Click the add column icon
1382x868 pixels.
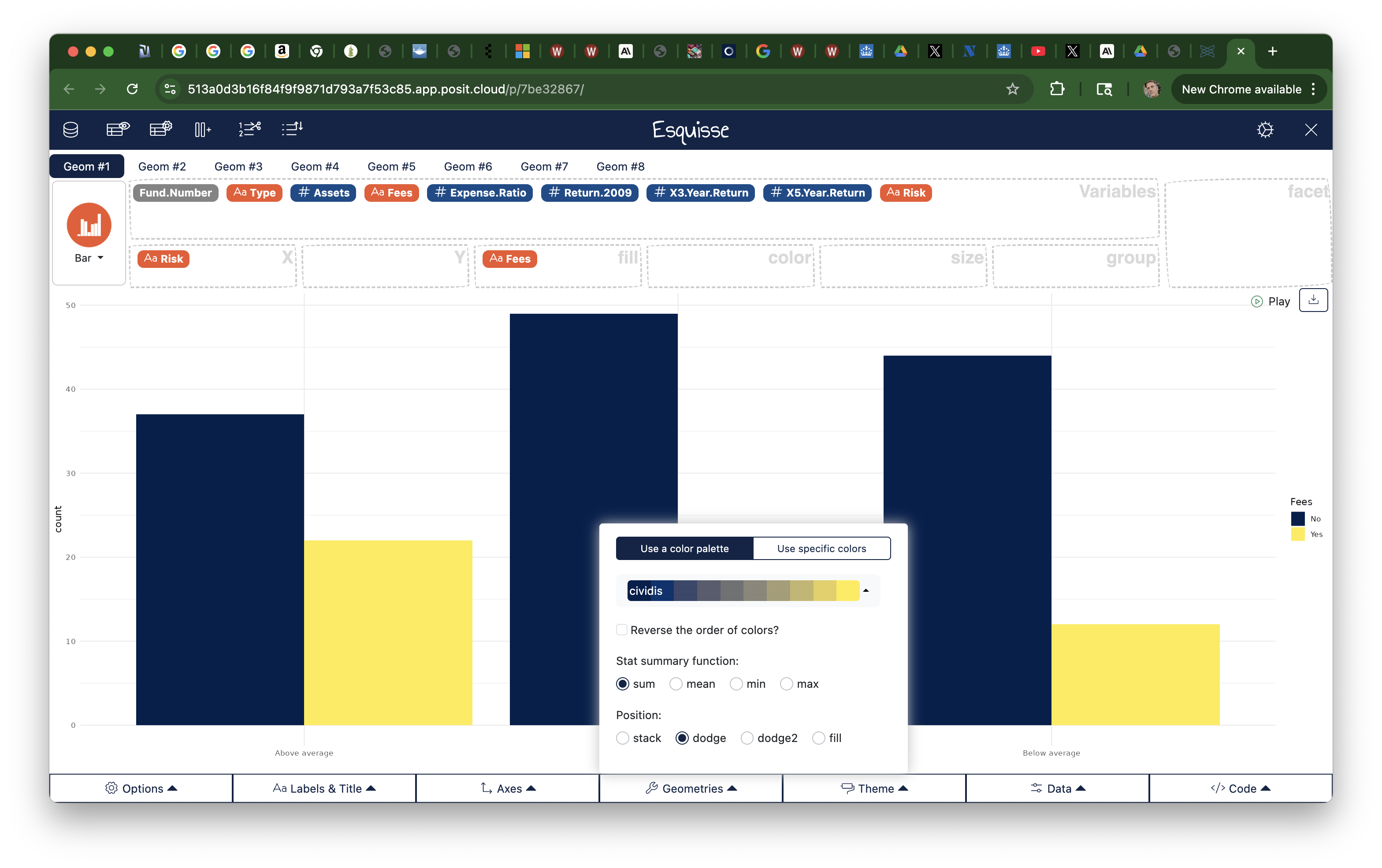[203, 130]
